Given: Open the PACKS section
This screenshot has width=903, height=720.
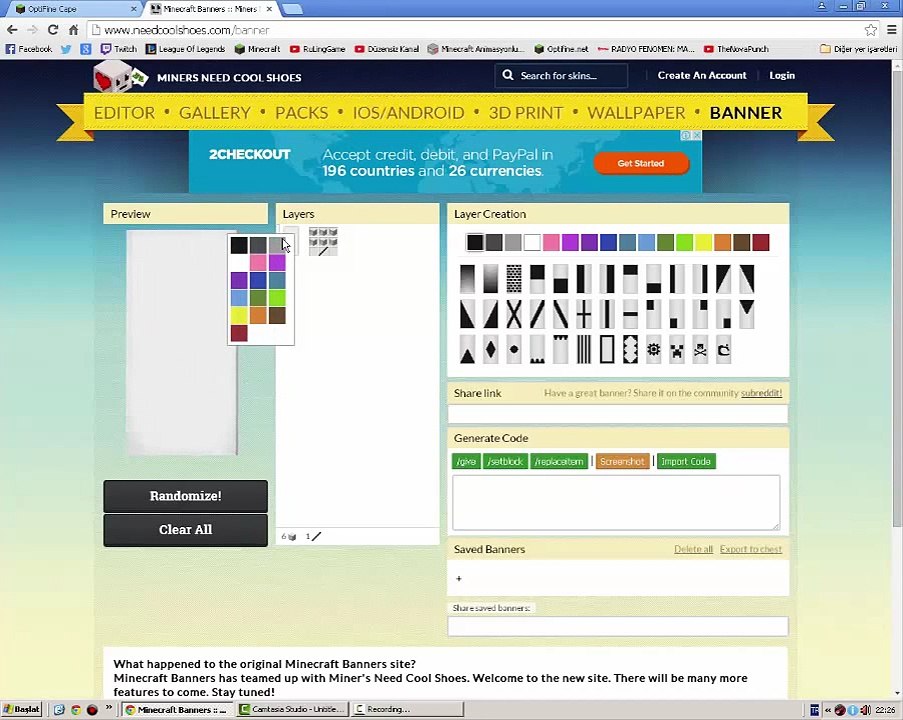Looking at the screenshot, I should pos(301,113).
